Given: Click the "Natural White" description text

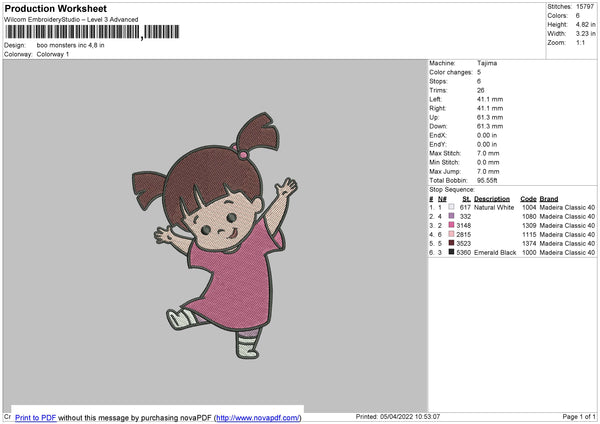Looking at the screenshot, I should point(494,207).
